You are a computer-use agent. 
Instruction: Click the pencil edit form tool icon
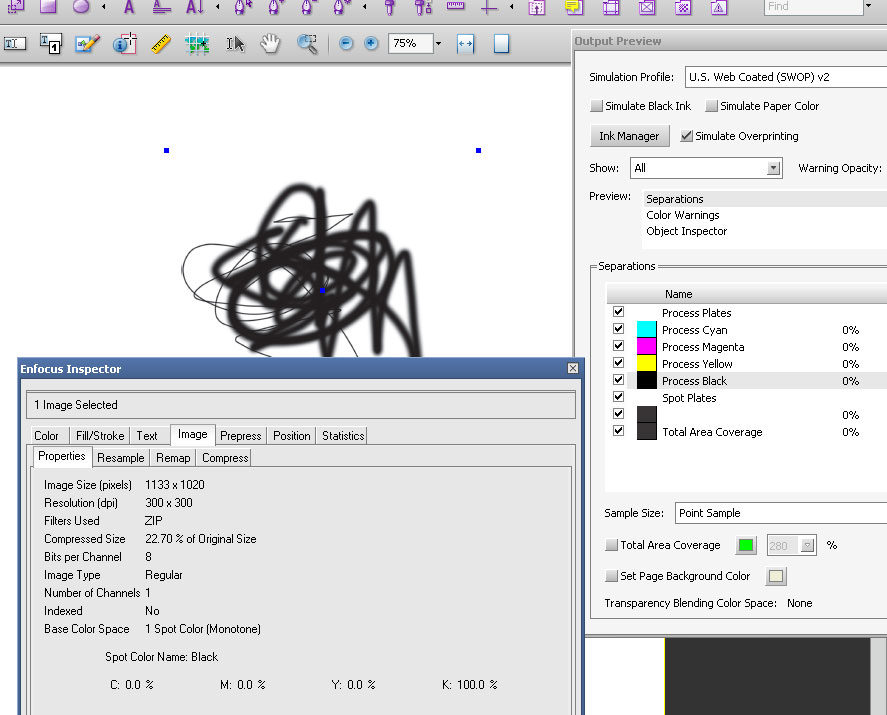(x=87, y=44)
